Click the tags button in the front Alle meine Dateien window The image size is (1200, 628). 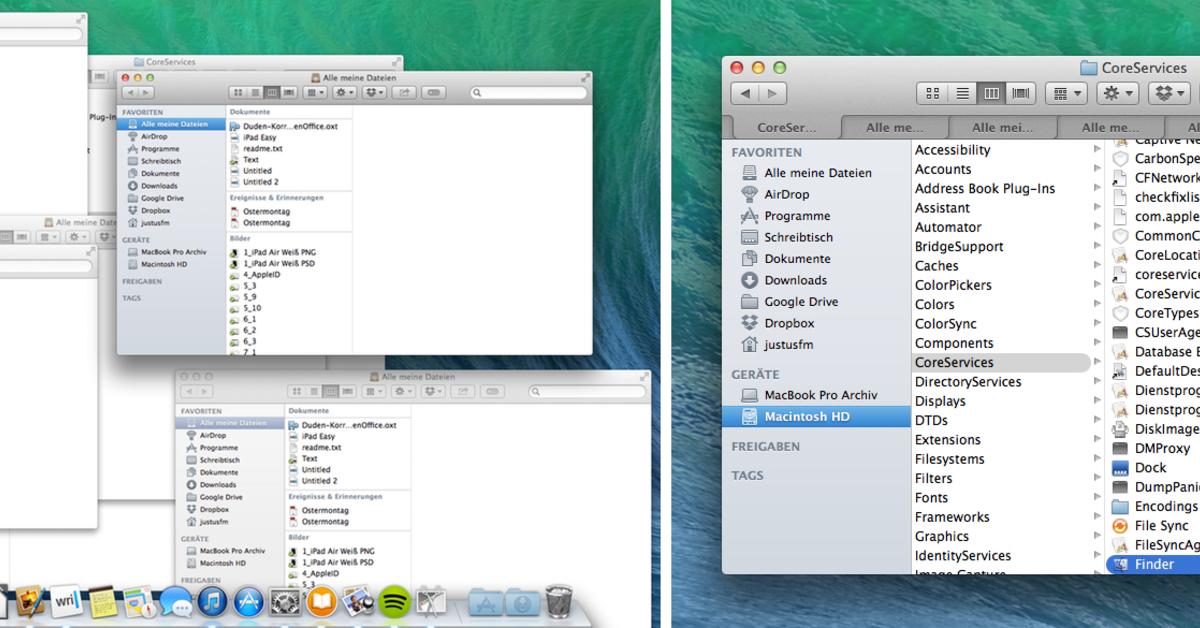coord(433,92)
